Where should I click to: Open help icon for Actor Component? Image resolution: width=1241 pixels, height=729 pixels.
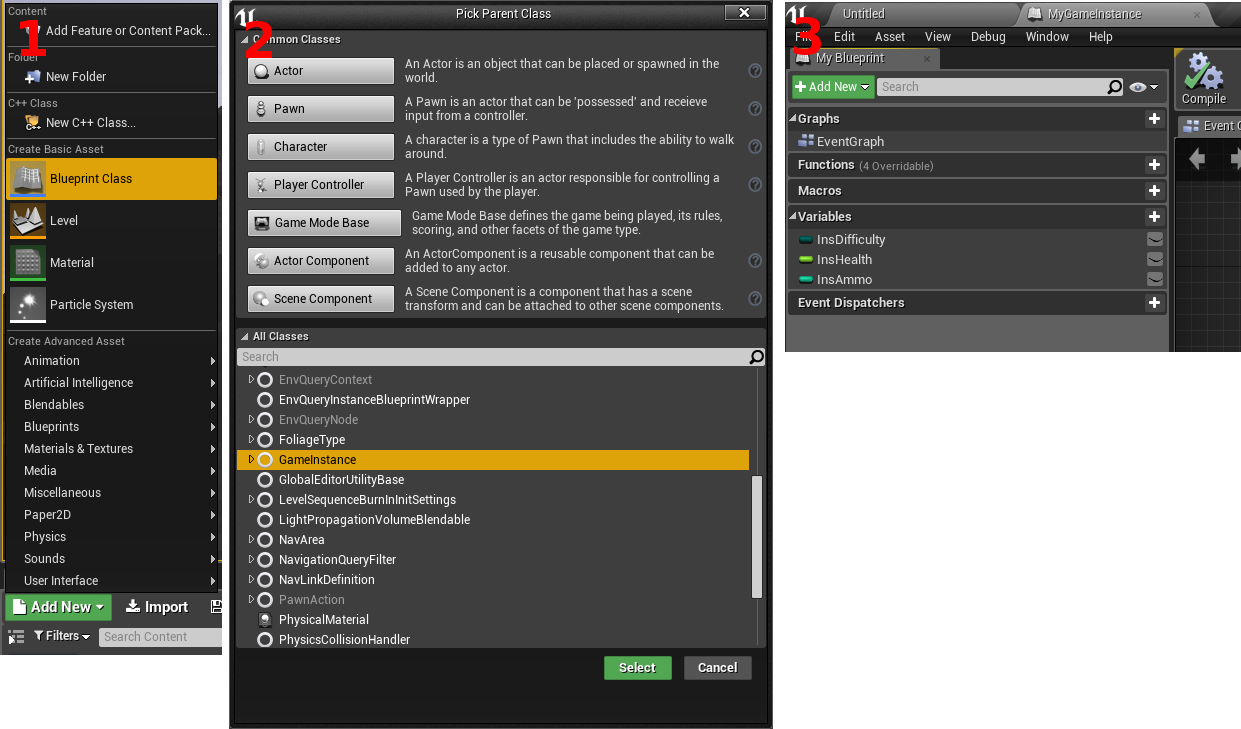(x=755, y=261)
